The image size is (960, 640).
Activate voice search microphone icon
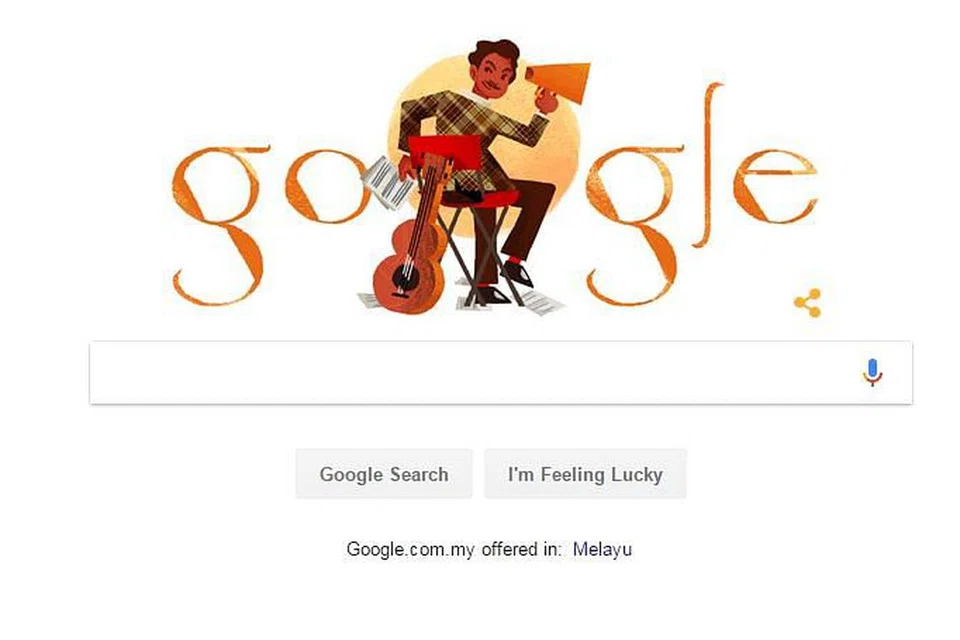(872, 372)
